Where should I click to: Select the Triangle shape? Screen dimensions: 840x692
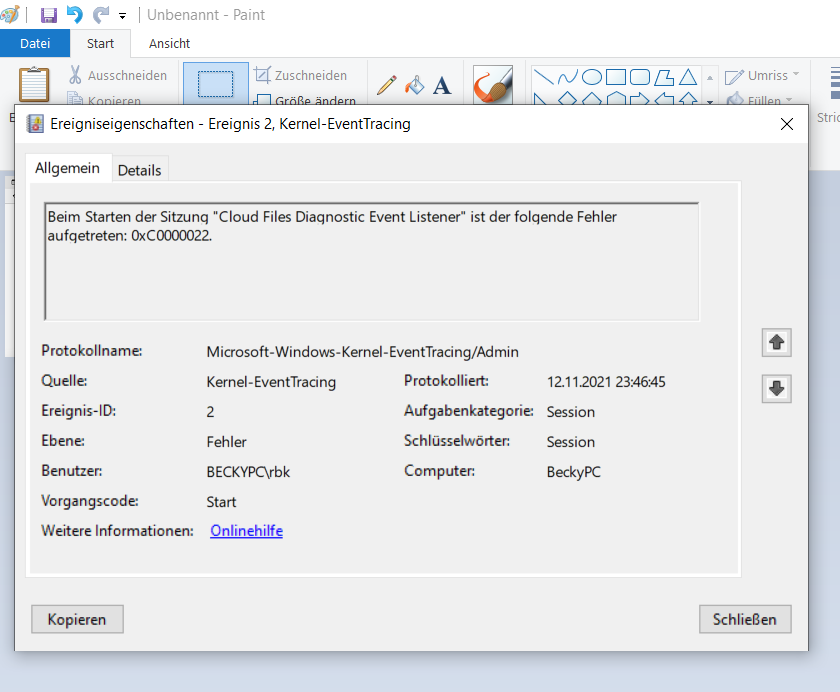pyautogui.click(x=688, y=77)
